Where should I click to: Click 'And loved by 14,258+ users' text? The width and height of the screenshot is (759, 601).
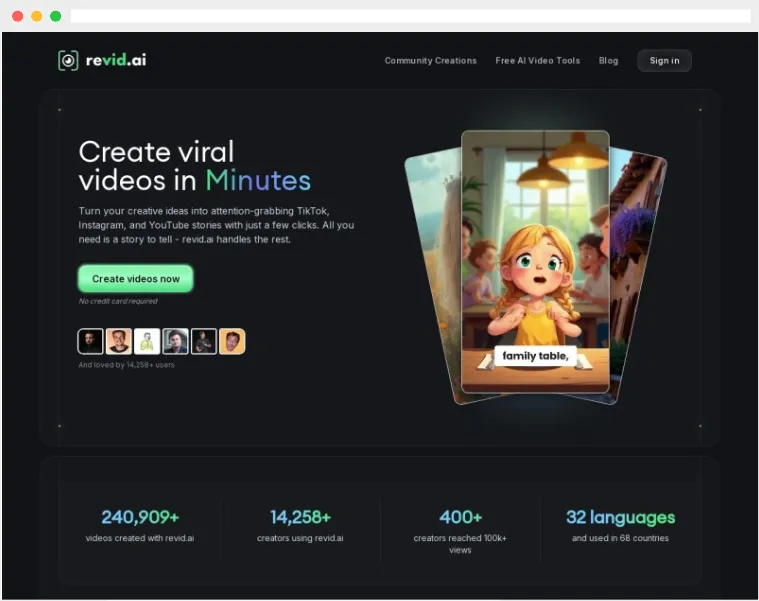point(126,365)
